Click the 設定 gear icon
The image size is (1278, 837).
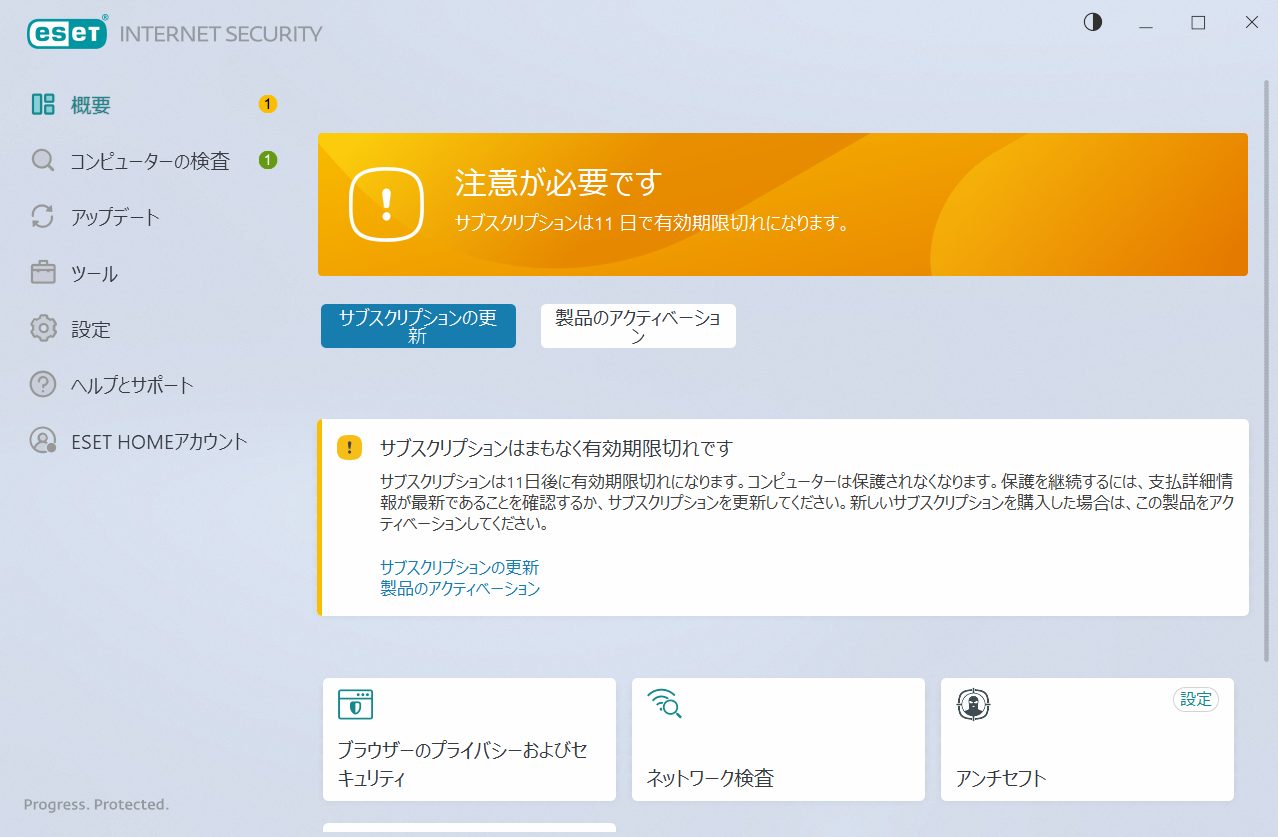43,329
